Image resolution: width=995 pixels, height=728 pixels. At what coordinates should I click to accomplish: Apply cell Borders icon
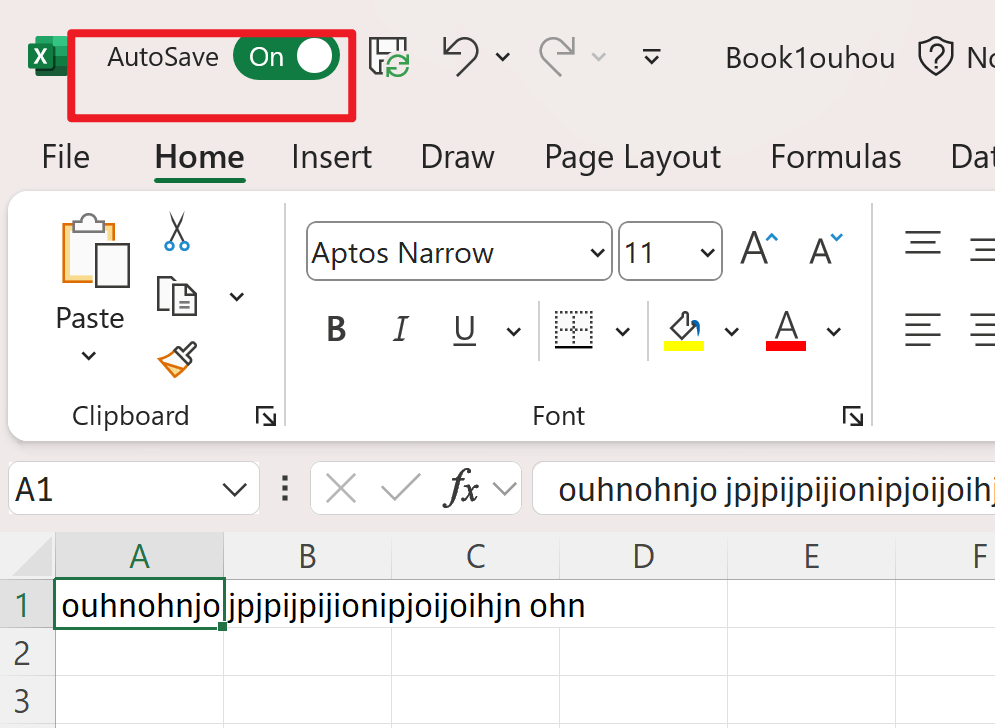pyautogui.click(x=574, y=329)
